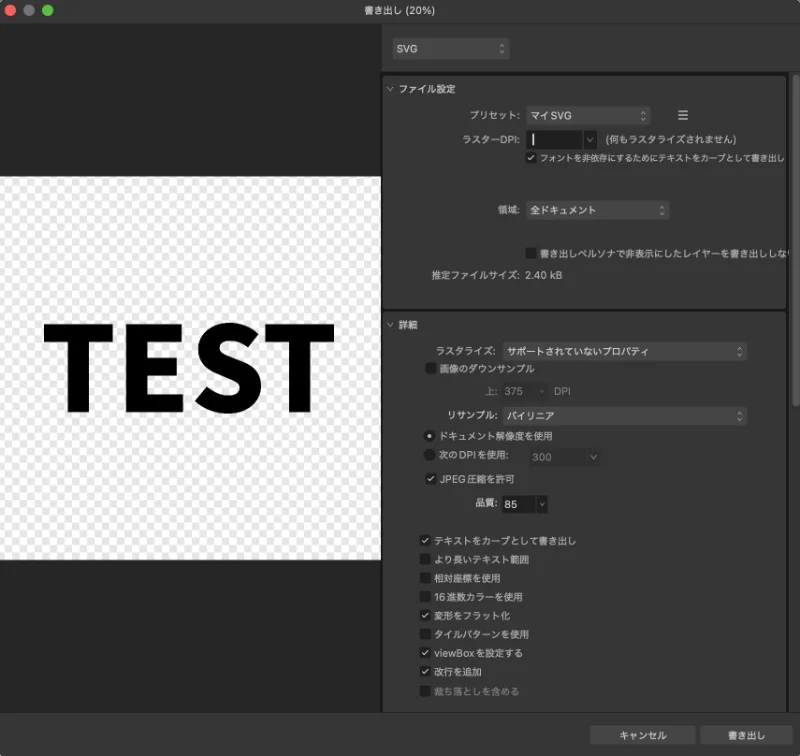800x756 pixels.
Task: Close the export dialog with red button
Action: [x=10, y=10]
